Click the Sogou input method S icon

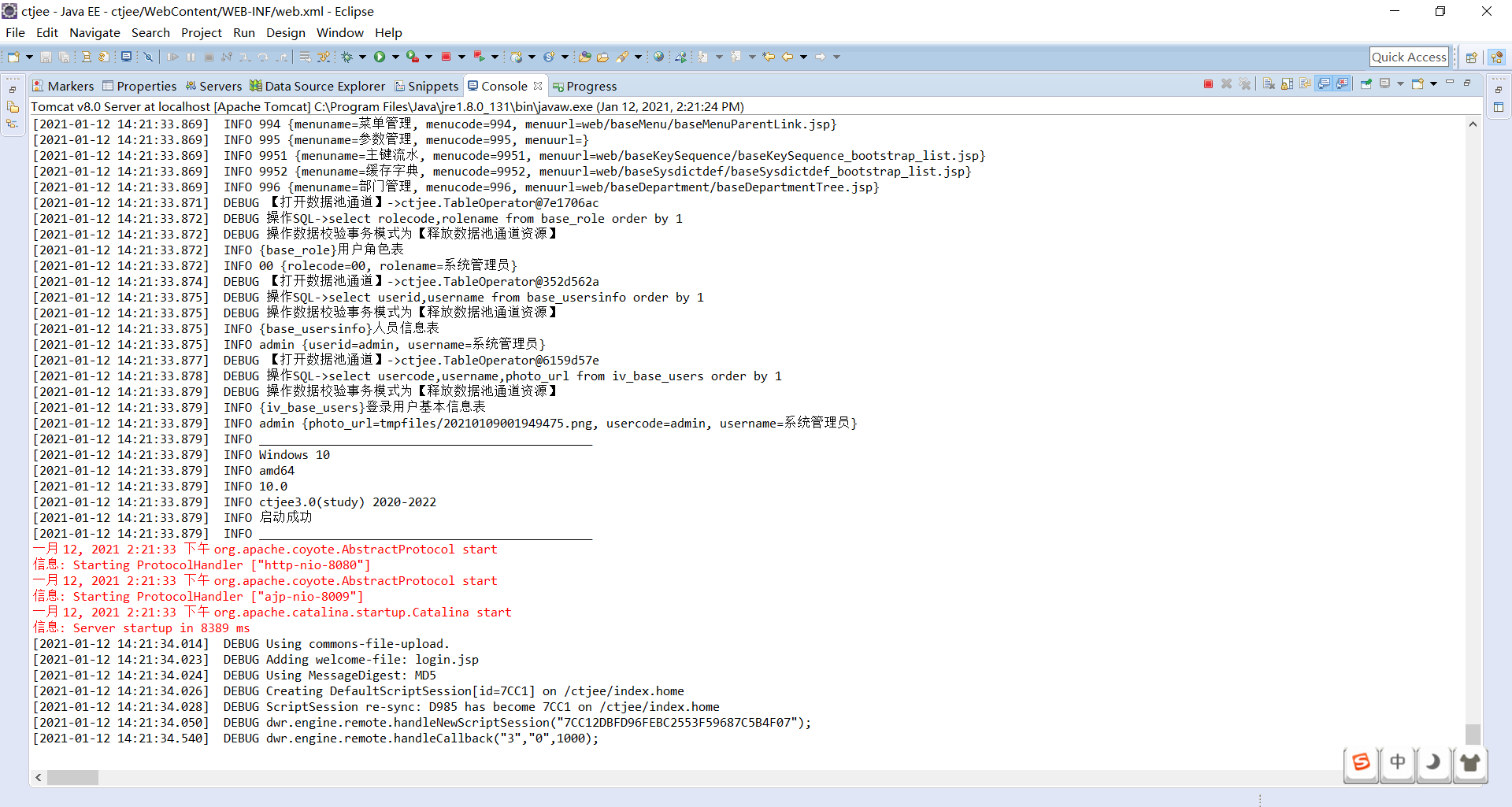[x=1362, y=762]
